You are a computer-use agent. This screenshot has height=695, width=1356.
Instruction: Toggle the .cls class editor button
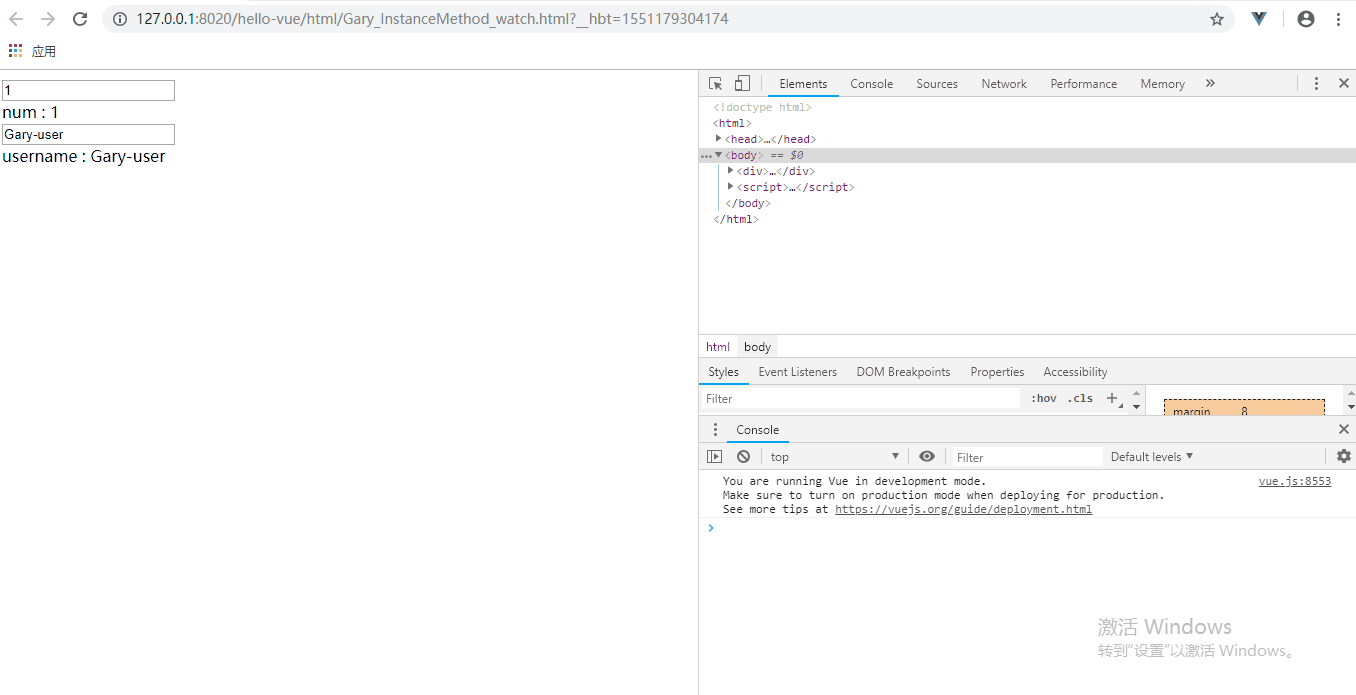[x=1080, y=398]
